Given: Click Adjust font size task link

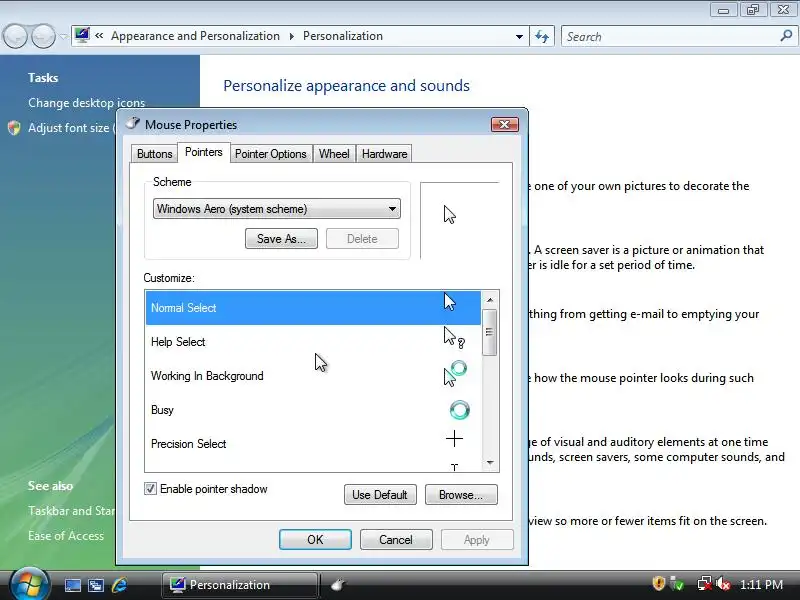Looking at the screenshot, I should [x=69, y=128].
